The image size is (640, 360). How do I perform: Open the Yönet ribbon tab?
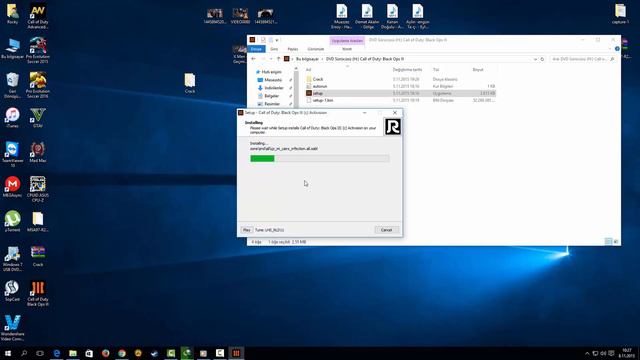[x=347, y=49]
